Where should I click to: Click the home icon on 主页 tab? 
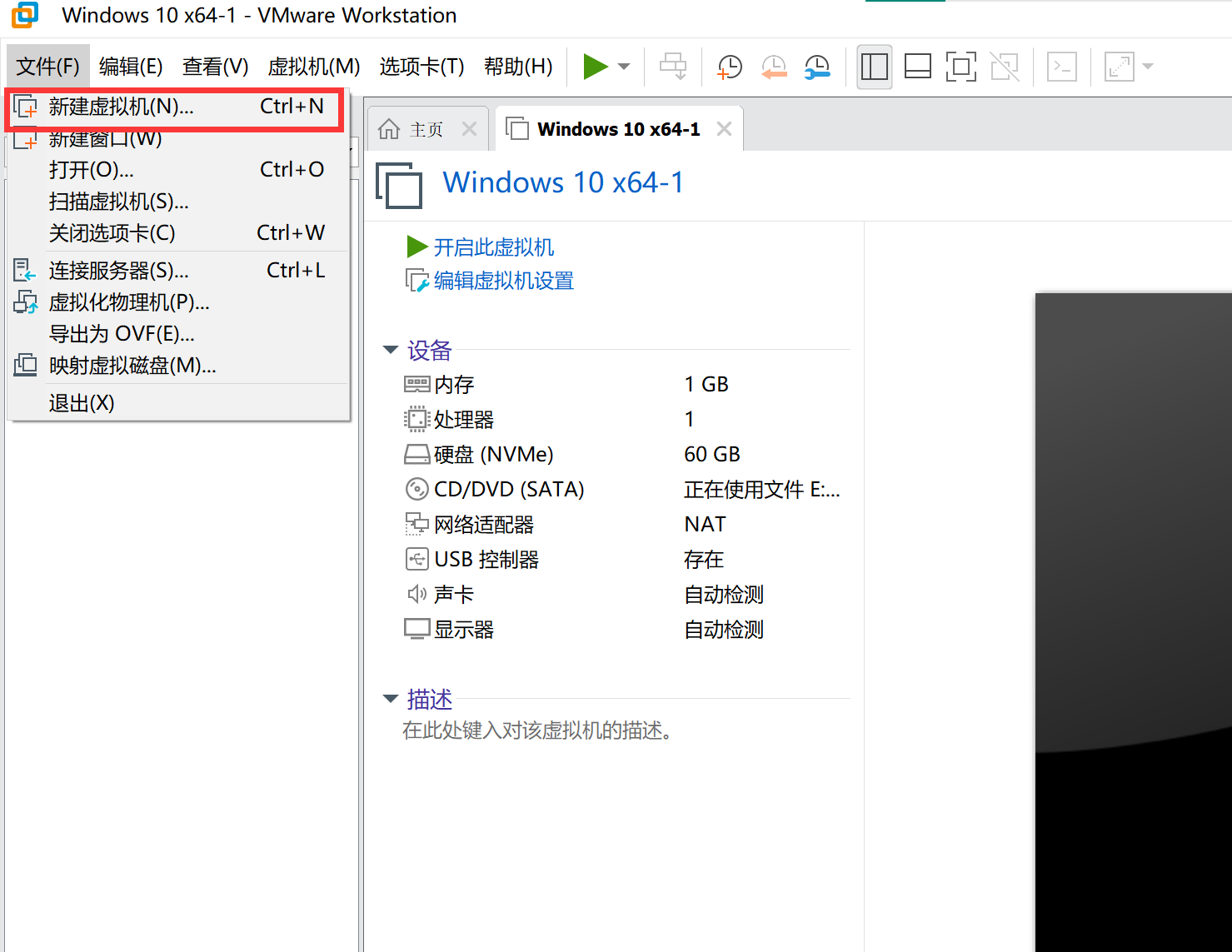coord(389,129)
